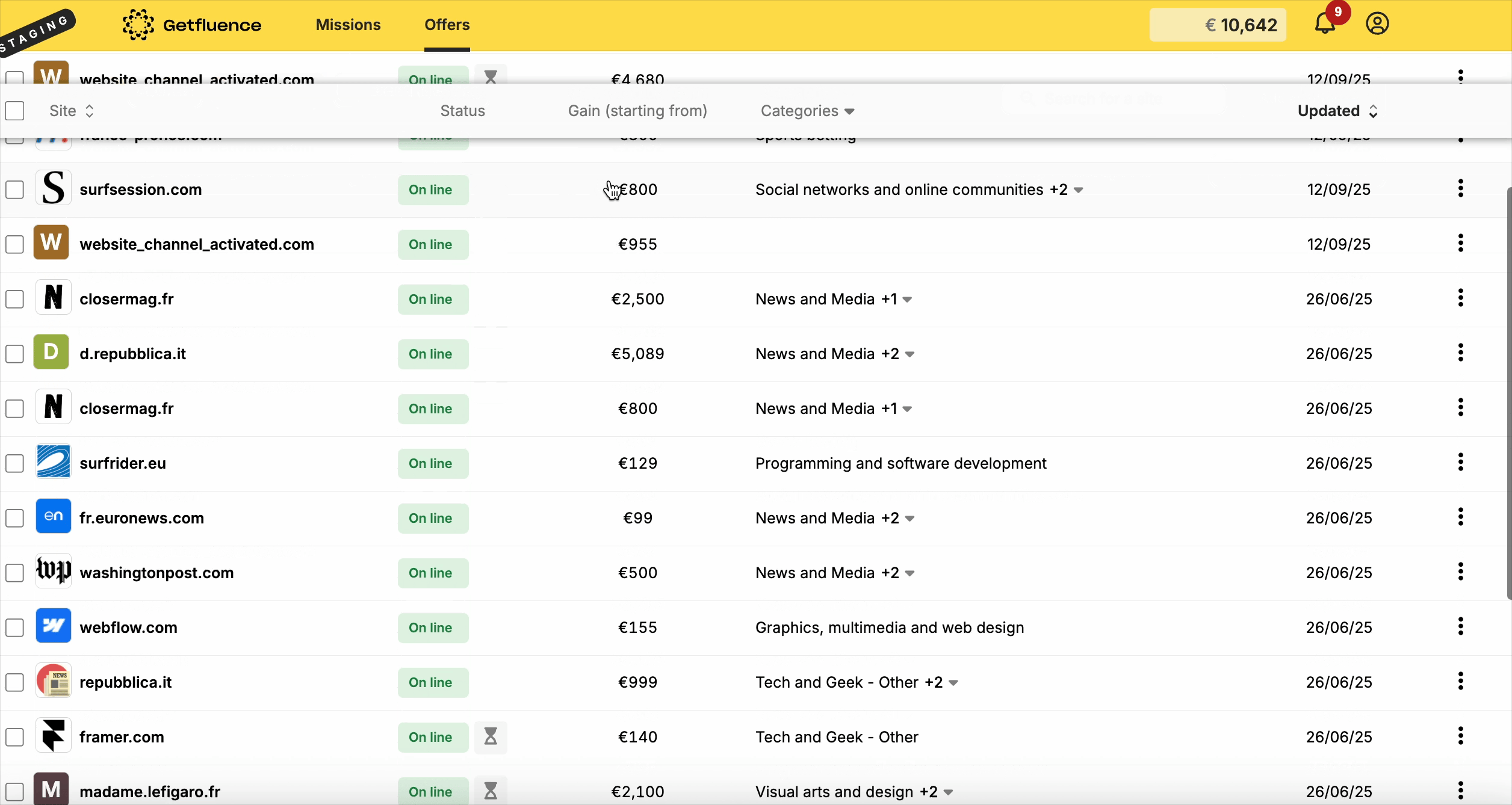1512x805 pixels.
Task: Open three-dot menu for washingtonpost.com
Action: [1460, 572]
